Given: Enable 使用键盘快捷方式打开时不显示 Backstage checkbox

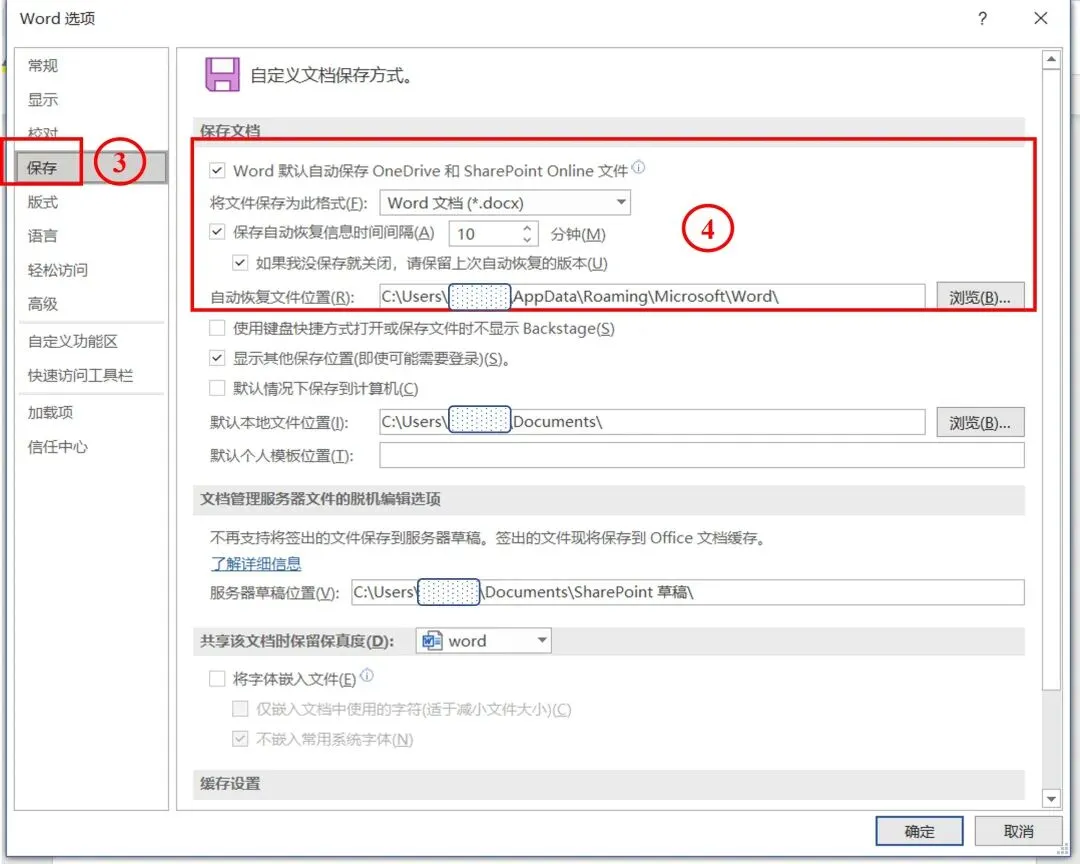Looking at the screenshot, I should click(217, 328).
